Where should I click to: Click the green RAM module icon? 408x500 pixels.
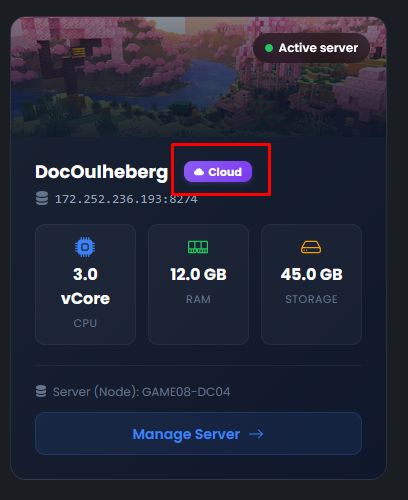[x=198, y=247]
